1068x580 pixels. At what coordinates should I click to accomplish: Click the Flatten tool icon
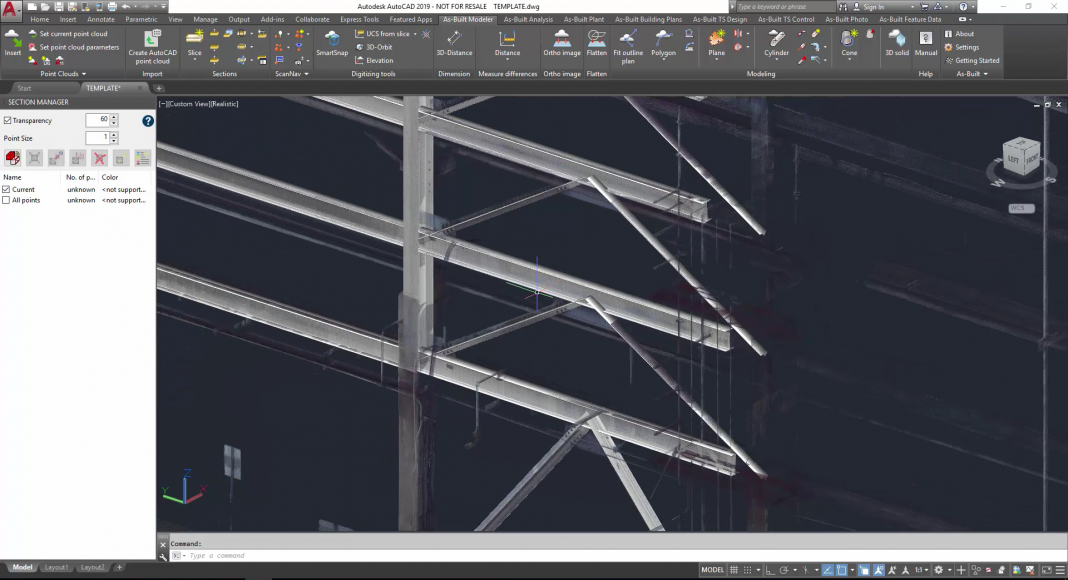pyautogui.click(x=597, y=42)
